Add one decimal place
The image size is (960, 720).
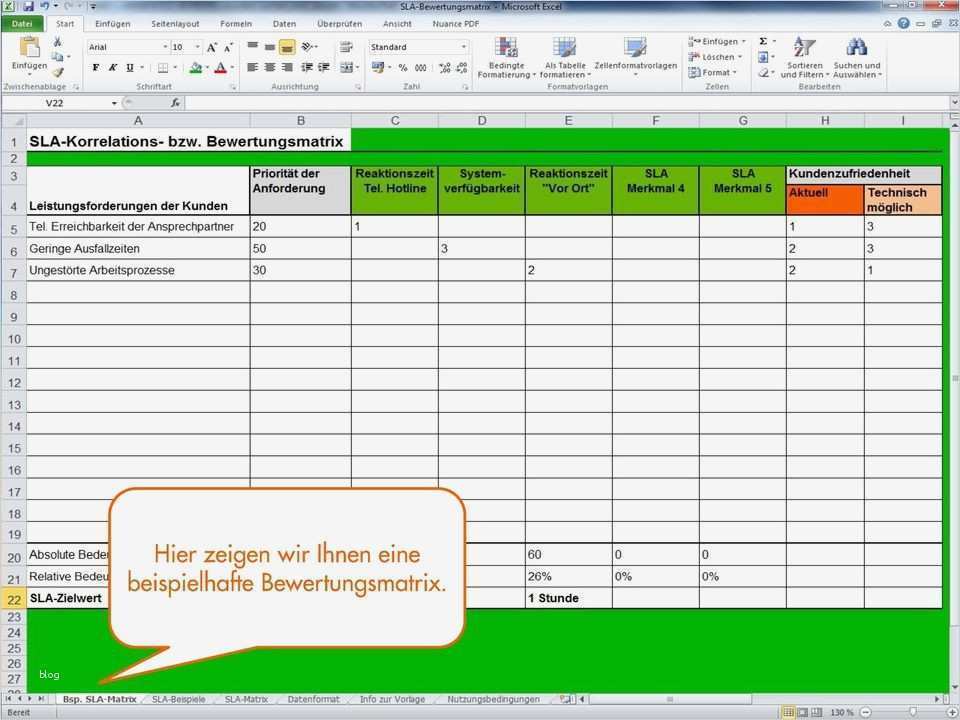coord(445,67)
